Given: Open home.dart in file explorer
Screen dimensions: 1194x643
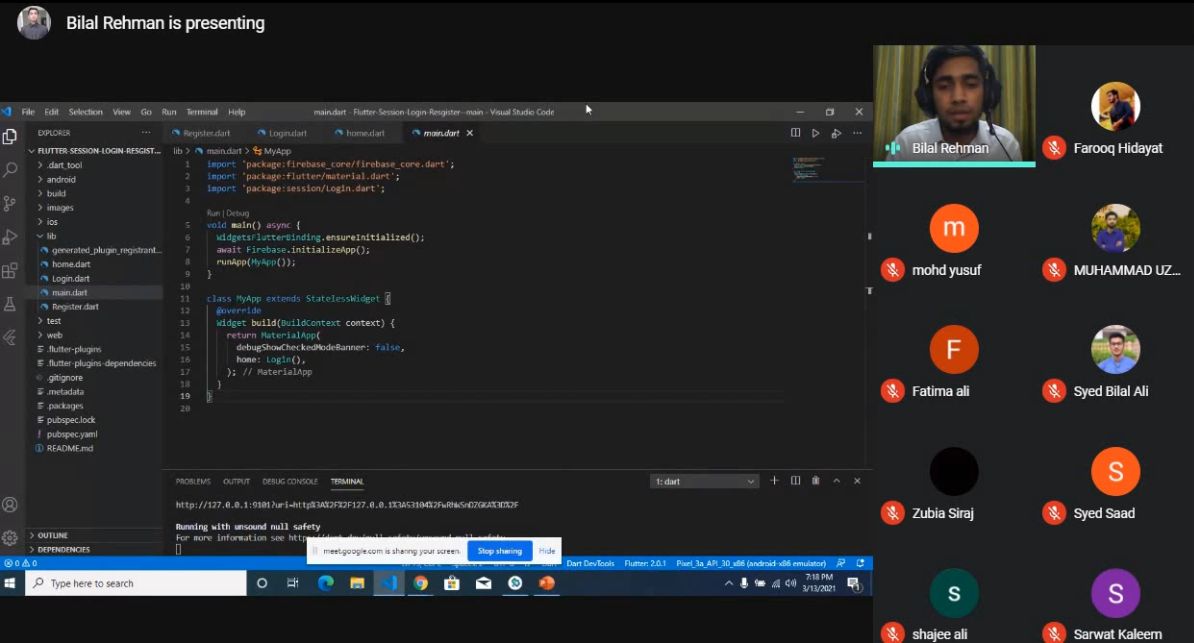Looking at the screenshot, I should [x=71, y=264].
